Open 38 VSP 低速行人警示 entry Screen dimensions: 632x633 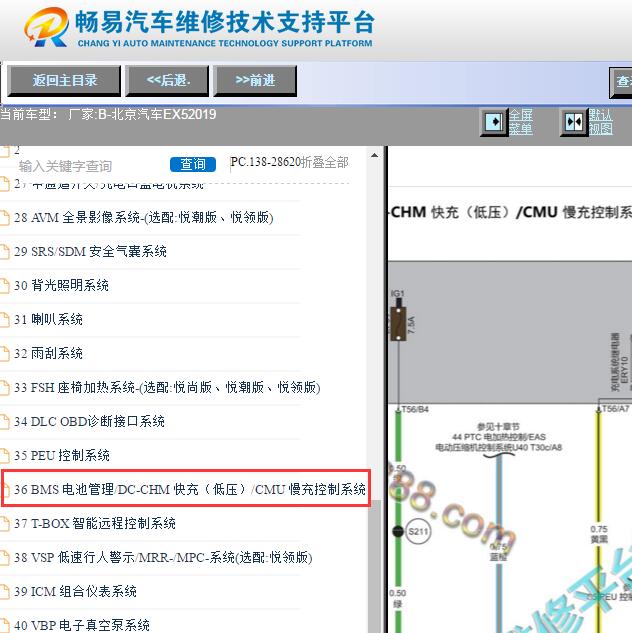click(163, 558)
